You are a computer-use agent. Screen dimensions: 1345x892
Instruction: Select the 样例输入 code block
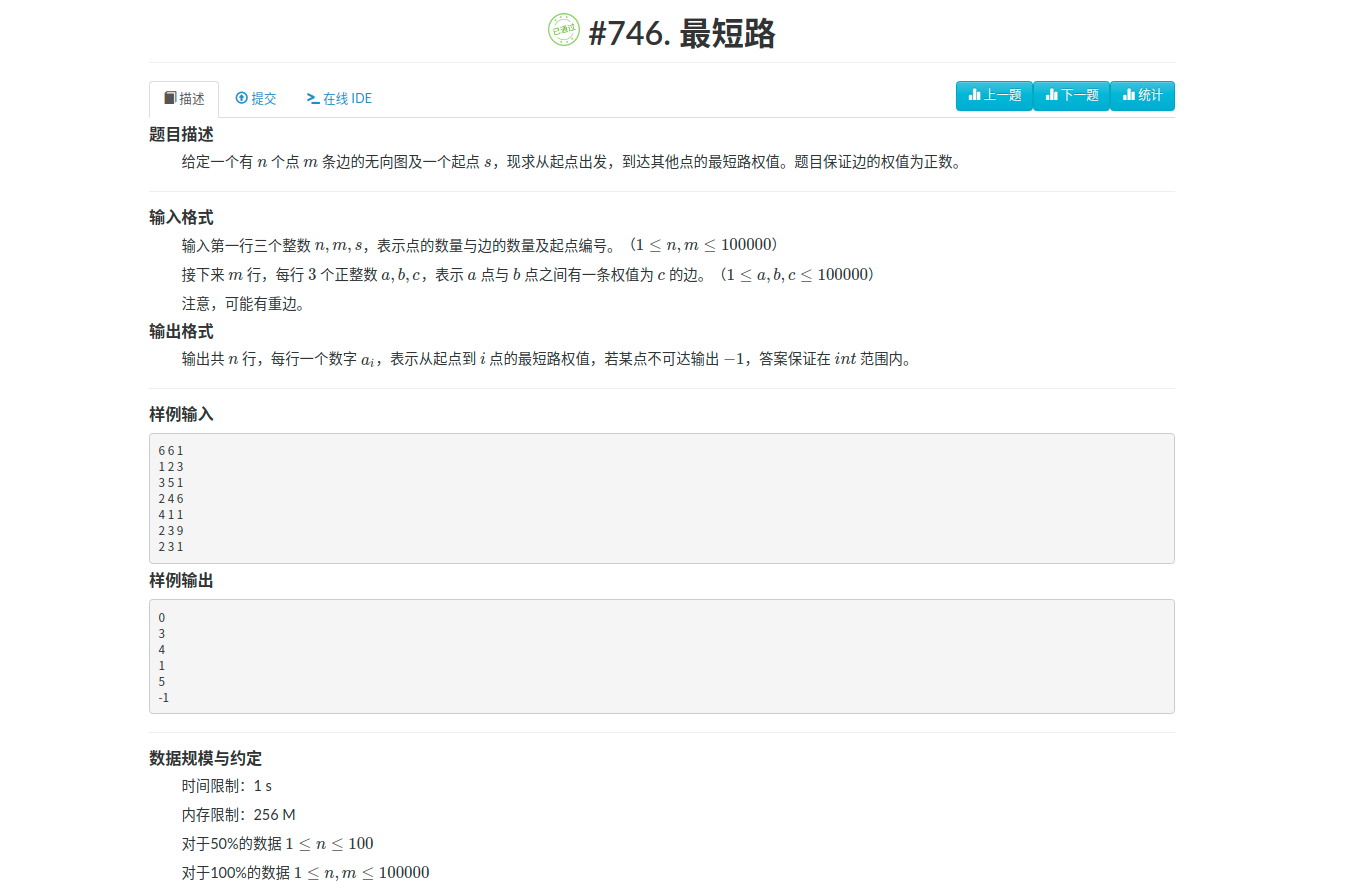[661, 497]
